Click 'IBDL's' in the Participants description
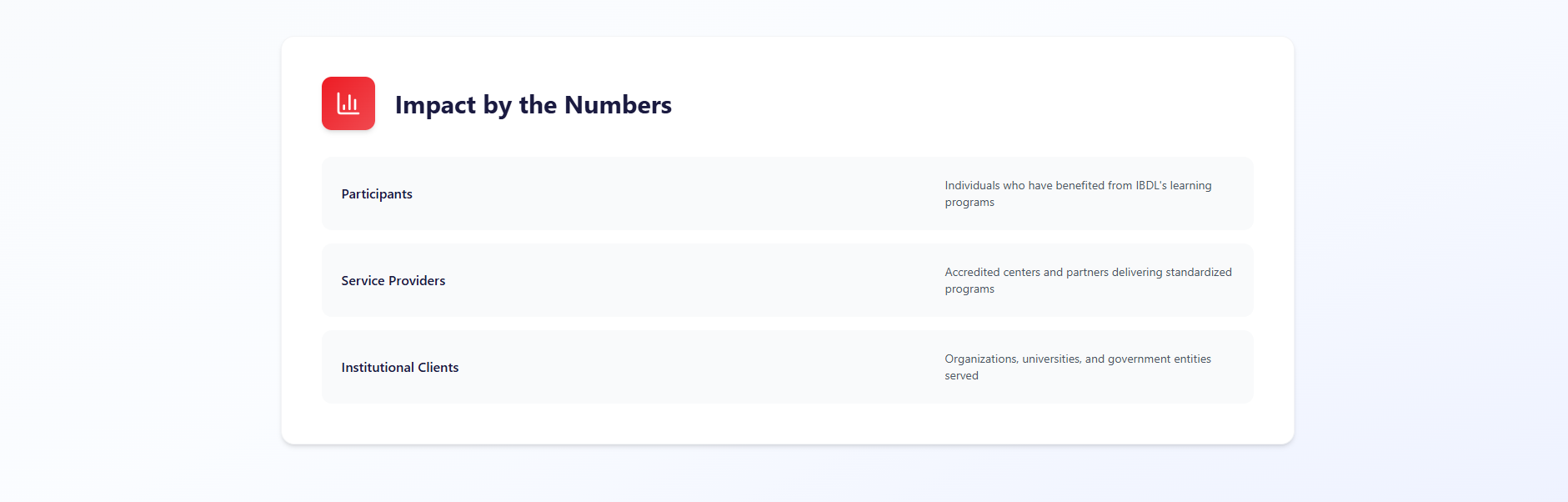Screen dimensions: 1568x502 [1150, 186]
